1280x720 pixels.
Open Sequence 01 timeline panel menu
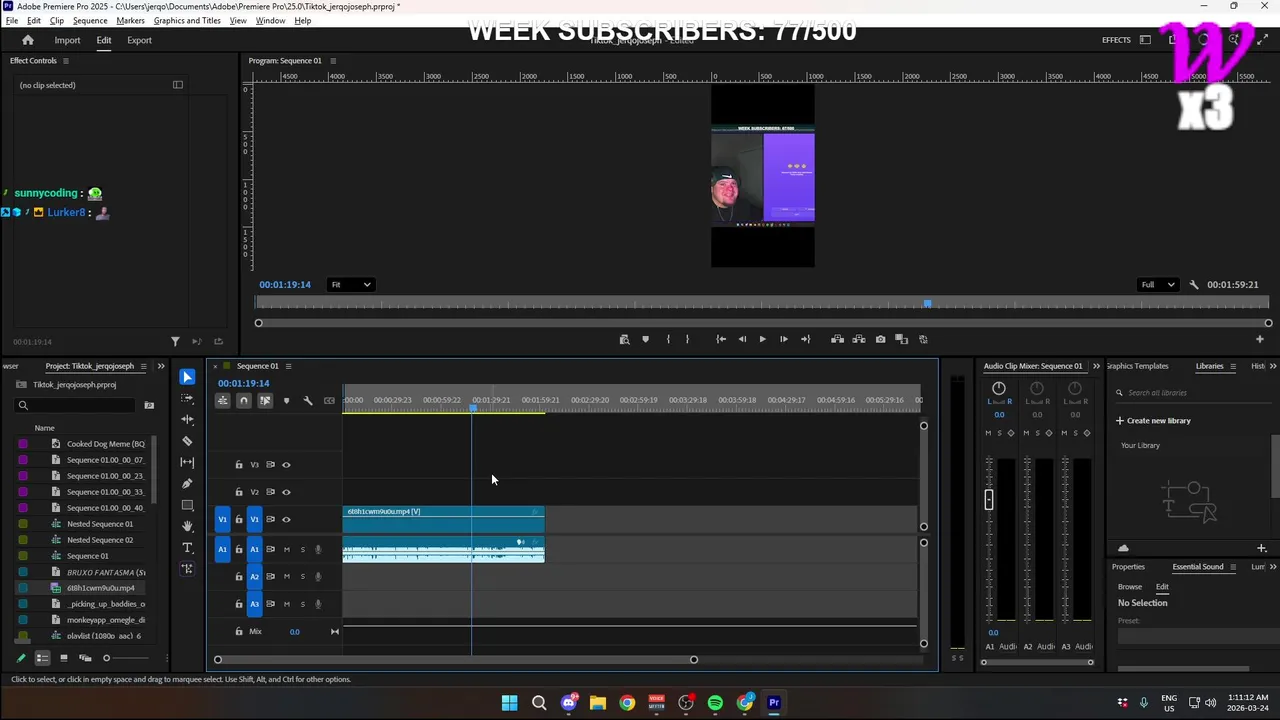(290, 366)
